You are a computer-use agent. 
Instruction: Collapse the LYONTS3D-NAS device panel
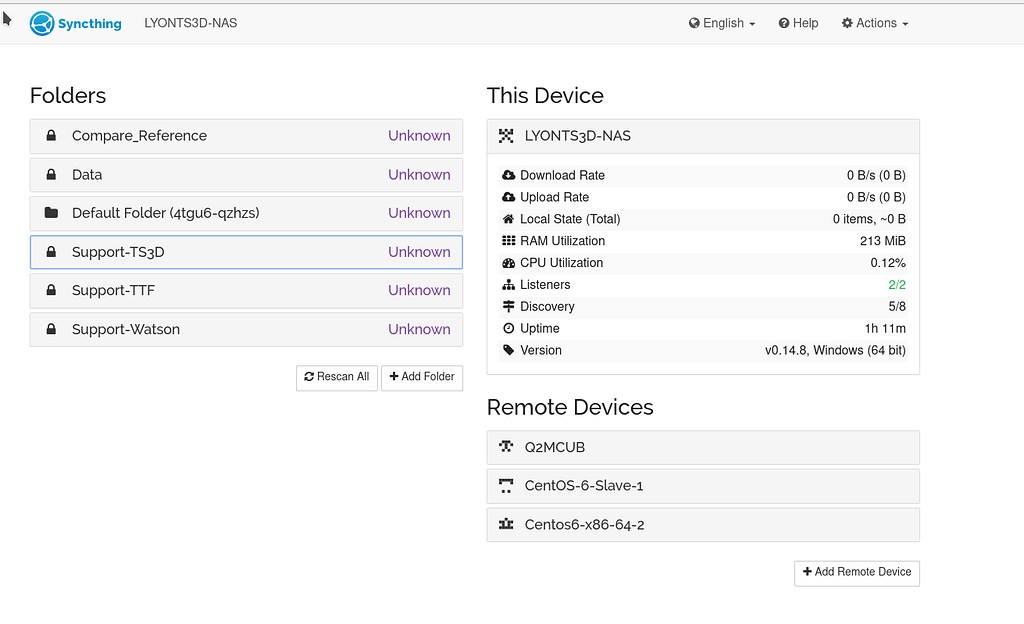(702, 136)
